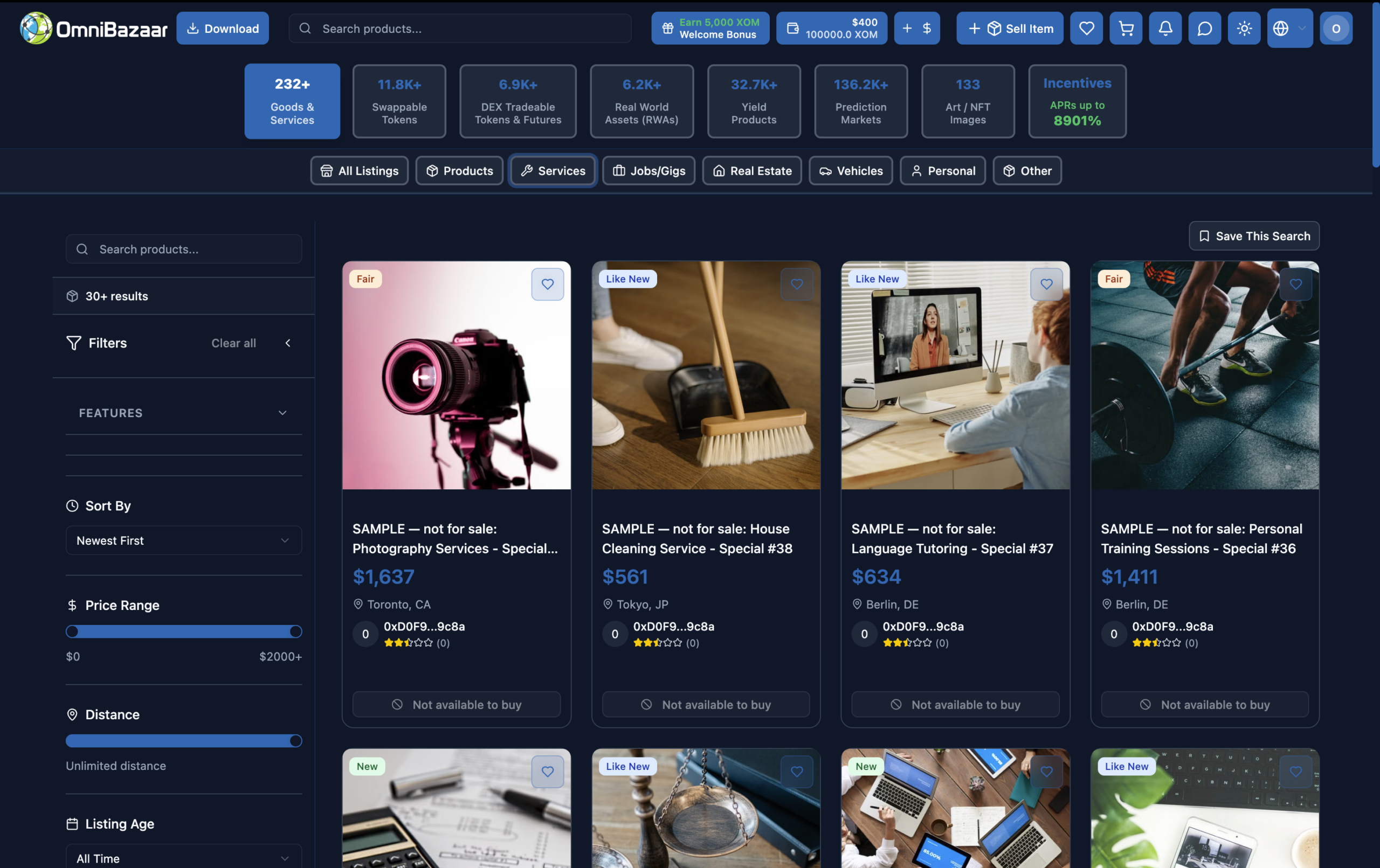The image size is (1380, 868).
Task: Click Not available to buy on $1,411 listing
Action: [x=1205, y=704]
